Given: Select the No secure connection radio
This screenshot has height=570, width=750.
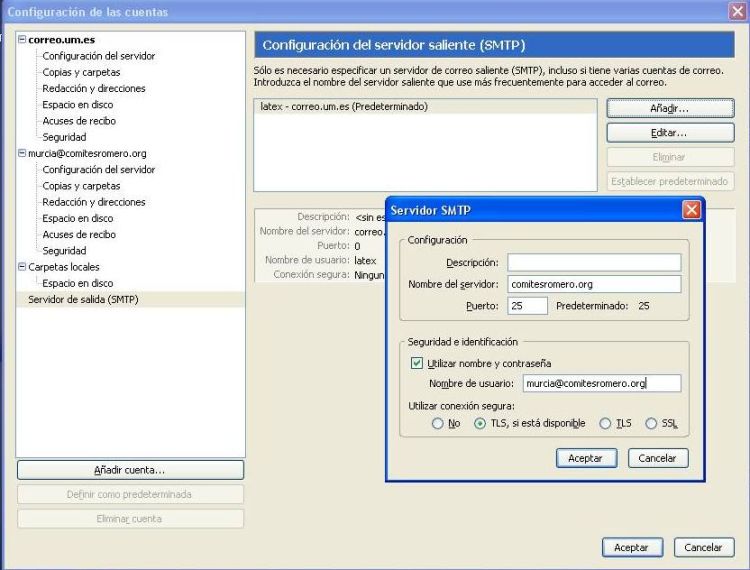Looking at the screenshot, I should 437,424.
